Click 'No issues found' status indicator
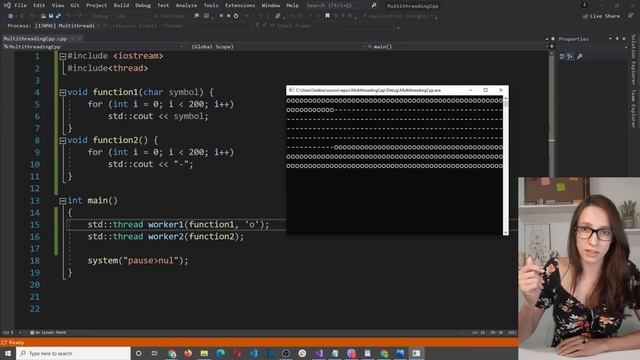 click(x=48, y=333)
